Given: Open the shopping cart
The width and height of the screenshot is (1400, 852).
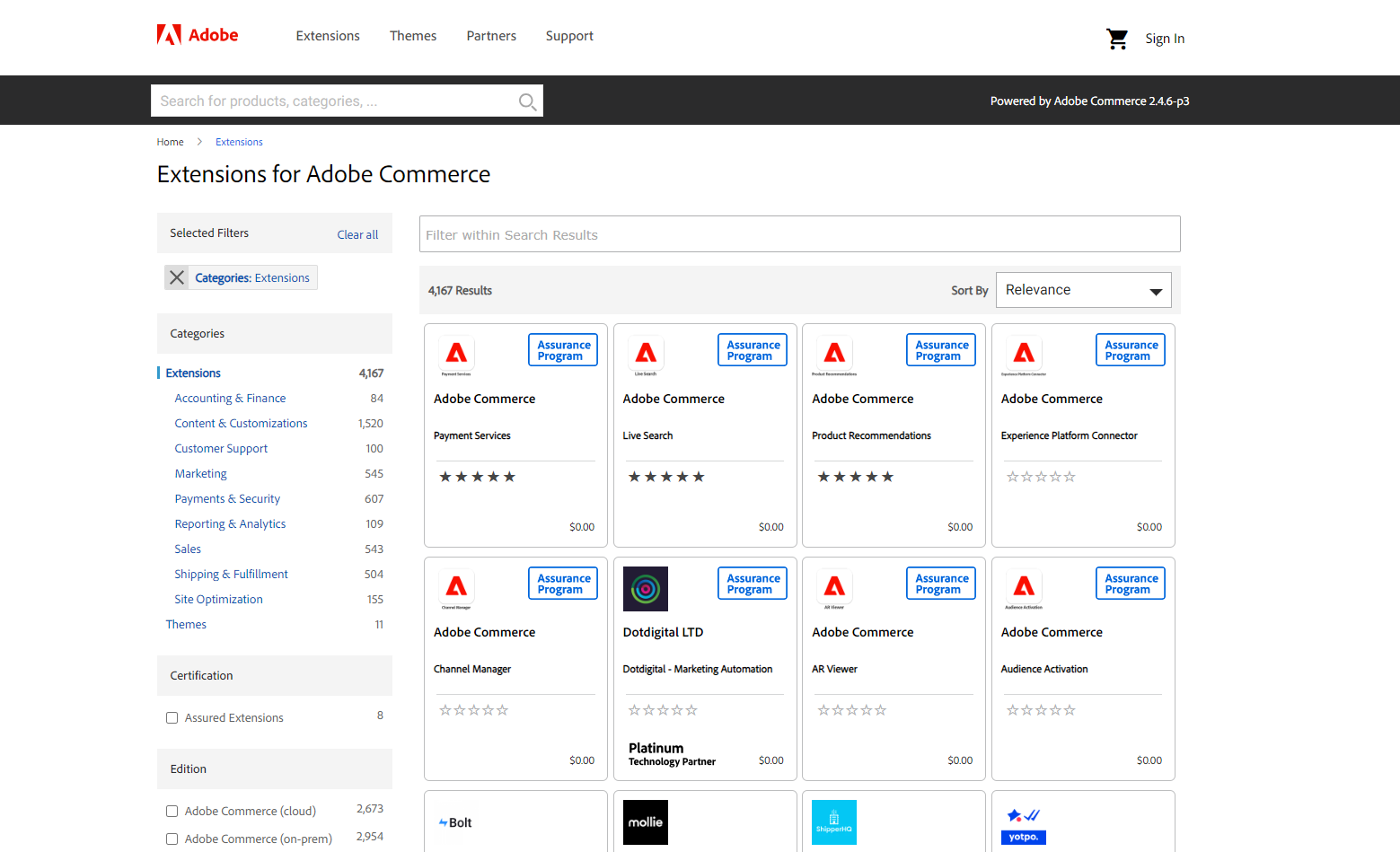Looking at the screenshot, I should tap(1117, 39).
